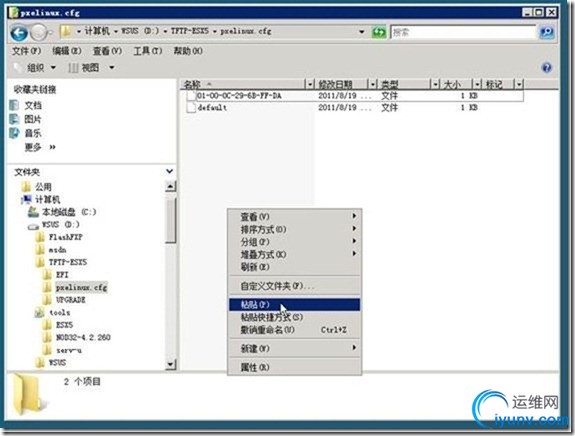575x436 pixels.
Task: Open the 视图 dropdown arrow
Action: 112,68
